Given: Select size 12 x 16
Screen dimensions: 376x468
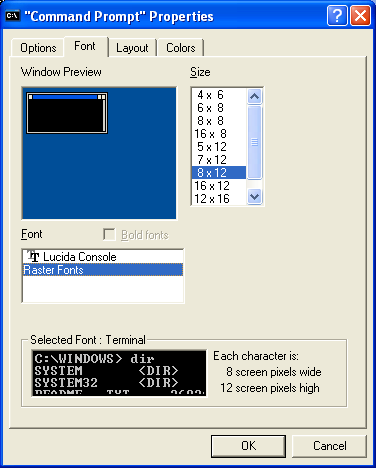Looking at the screenshot, I should pyautogui.click(x=219, y=199).
